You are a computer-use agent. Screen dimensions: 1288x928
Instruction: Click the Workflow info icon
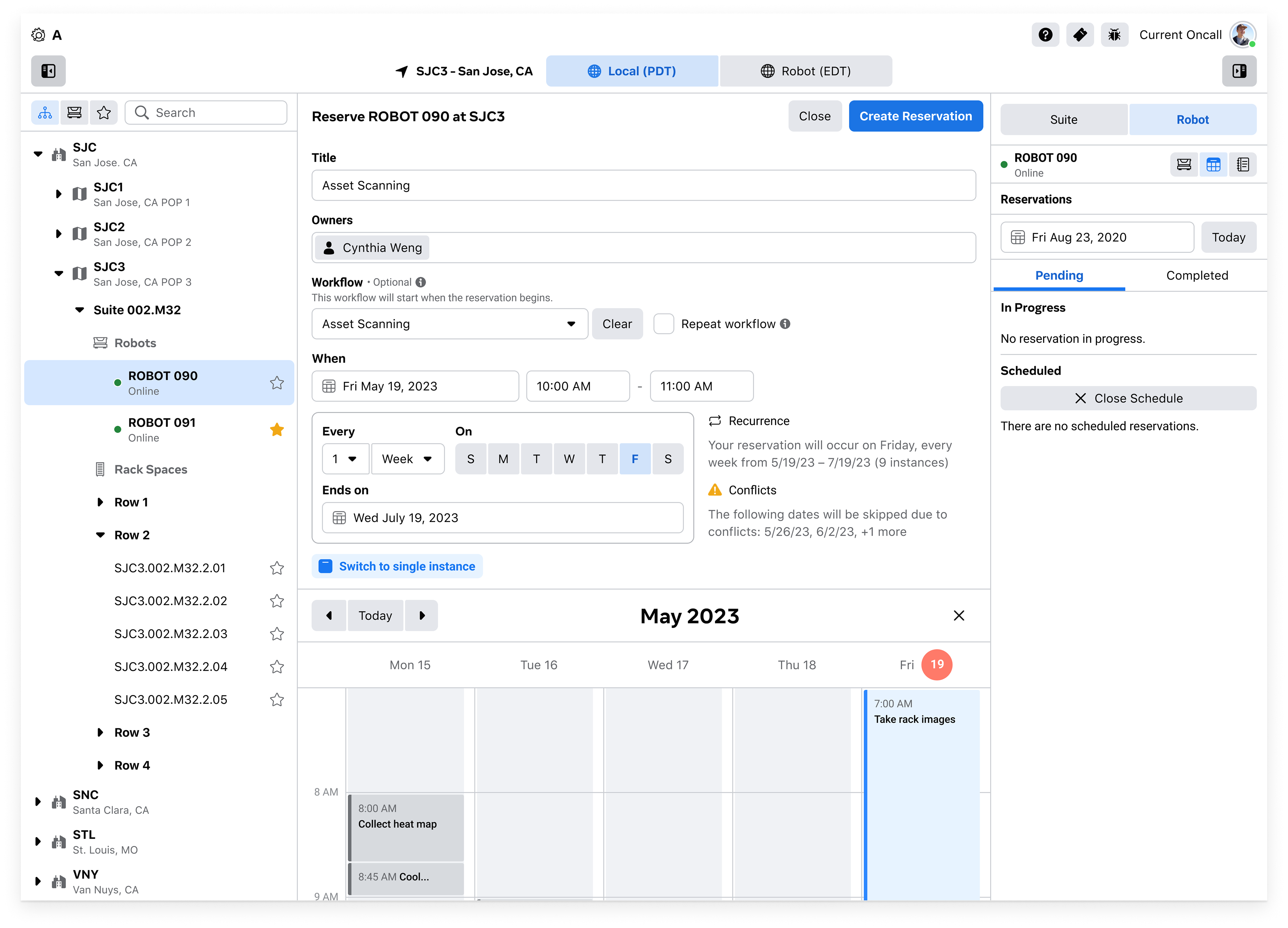point(421,282)
